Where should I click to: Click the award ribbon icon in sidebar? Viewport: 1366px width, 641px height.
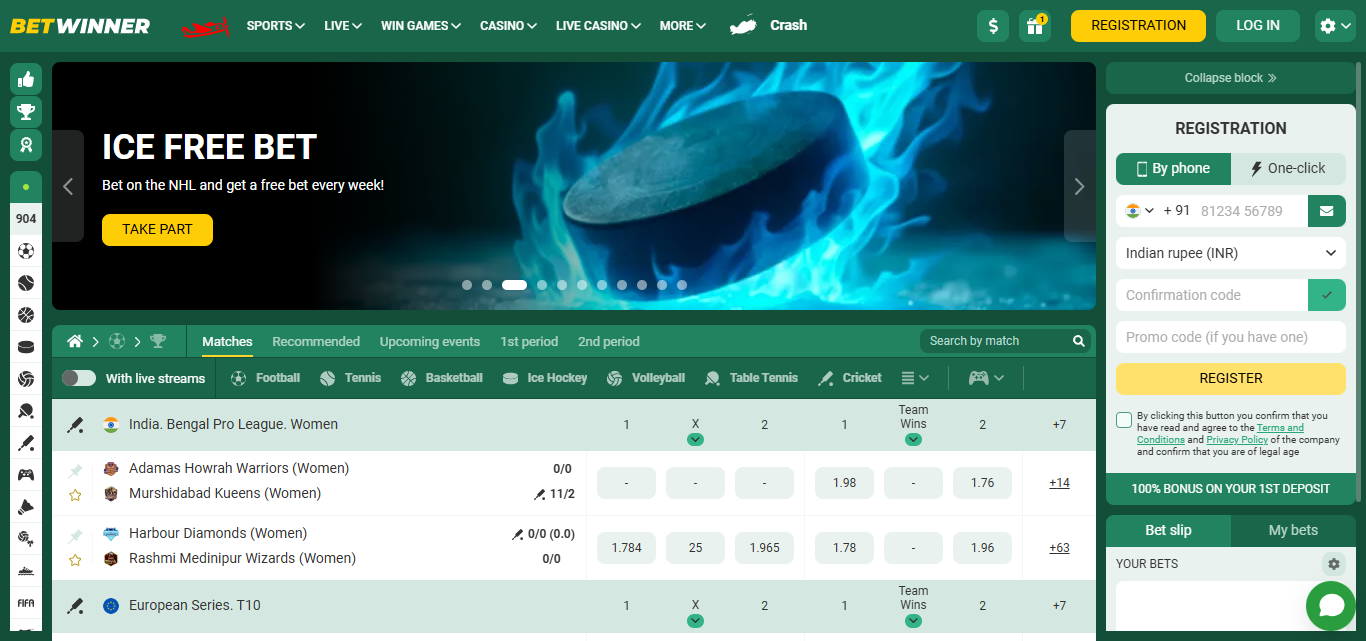[x=26, y=145]
